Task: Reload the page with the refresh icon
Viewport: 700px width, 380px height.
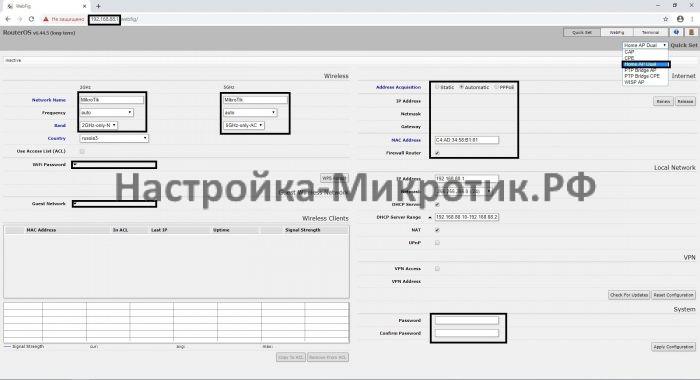Action: tap(31, 19)
